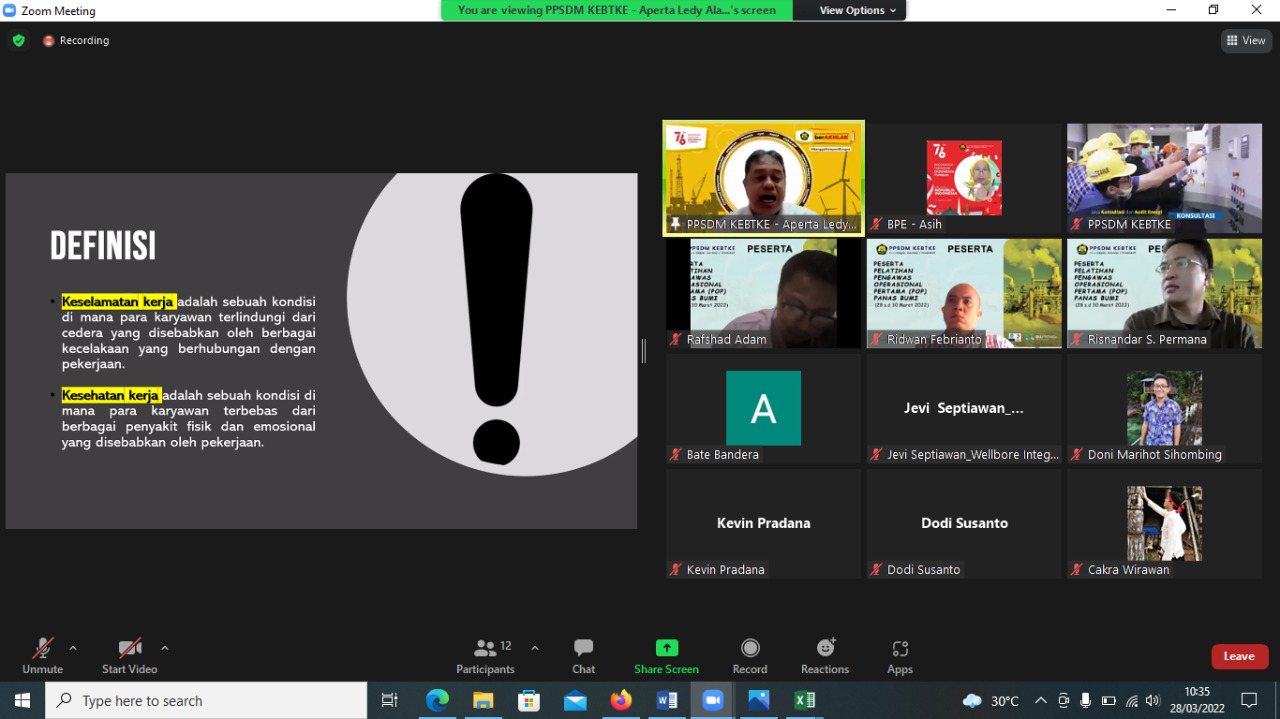Image resolution: width=1280 pixels, height=719 pixels.
Task: Click the green Share Screen icon
Action: pos(666,648)
